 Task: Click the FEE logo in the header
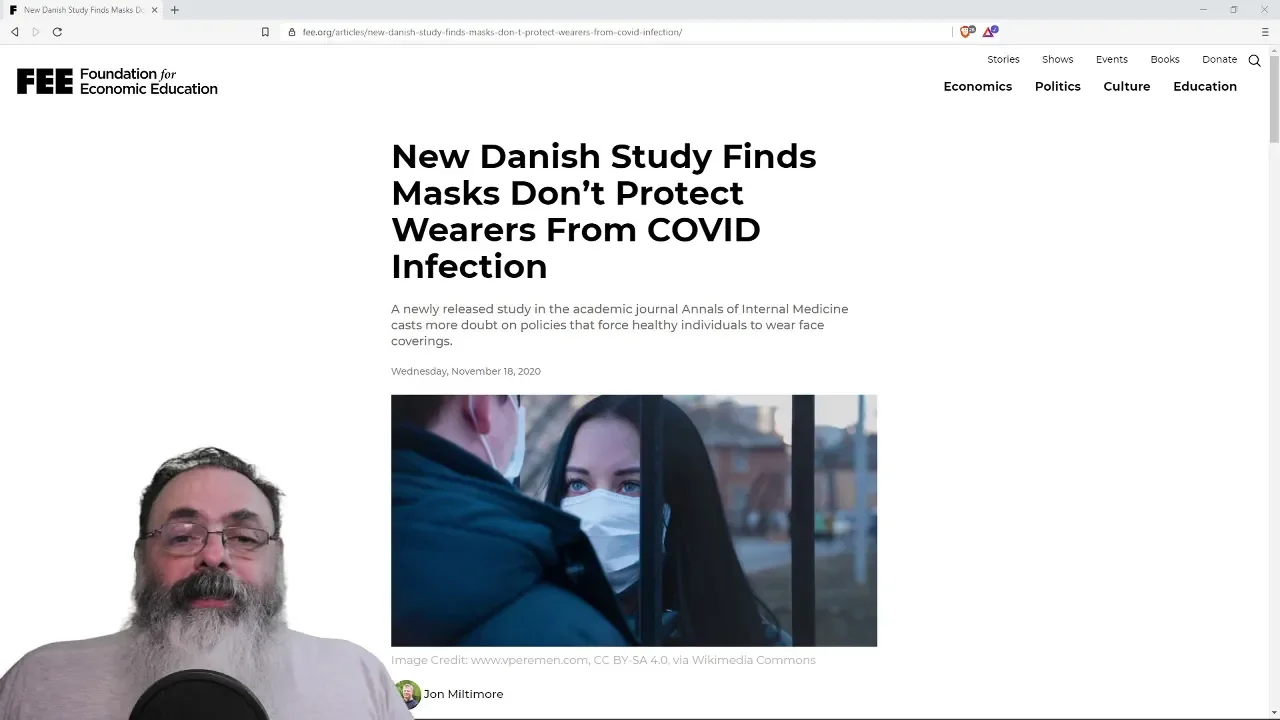coord(117,81)
